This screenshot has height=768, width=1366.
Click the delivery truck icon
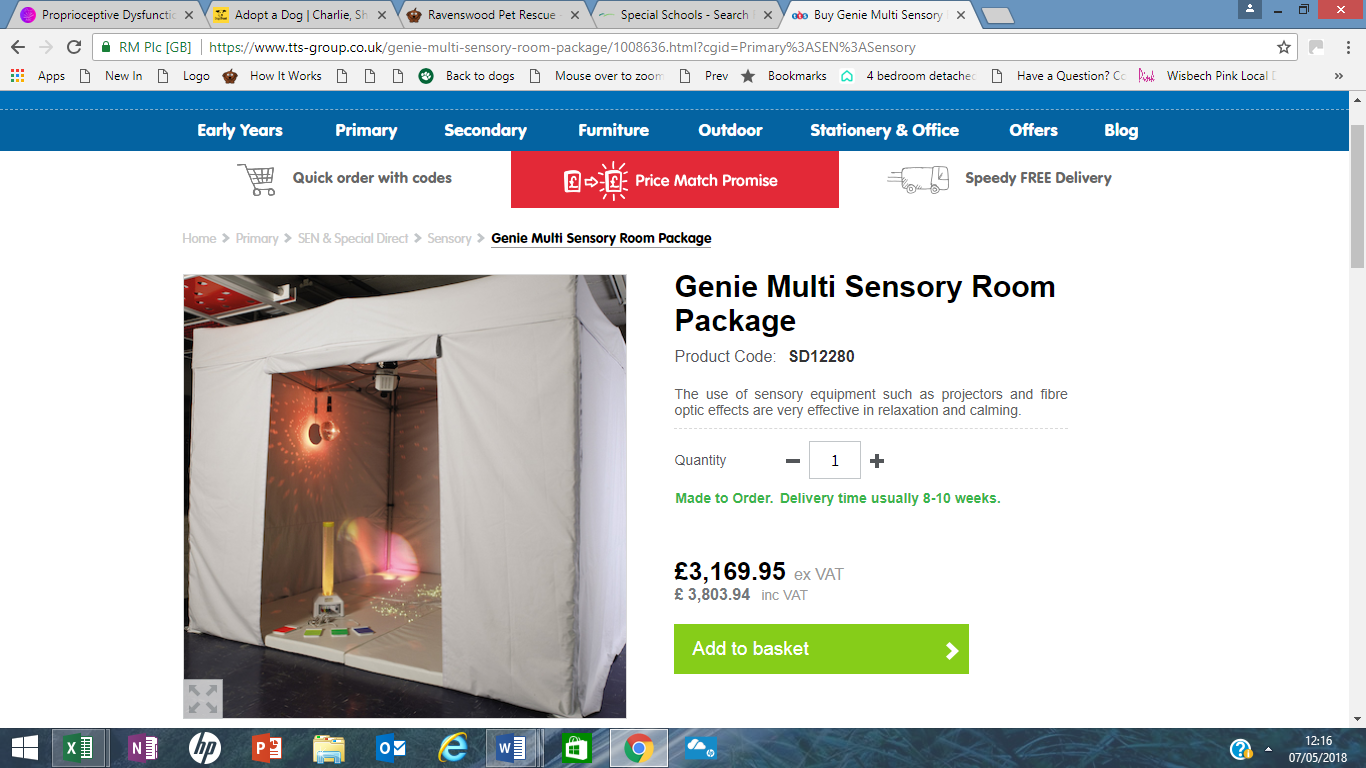tap(918, 179)
